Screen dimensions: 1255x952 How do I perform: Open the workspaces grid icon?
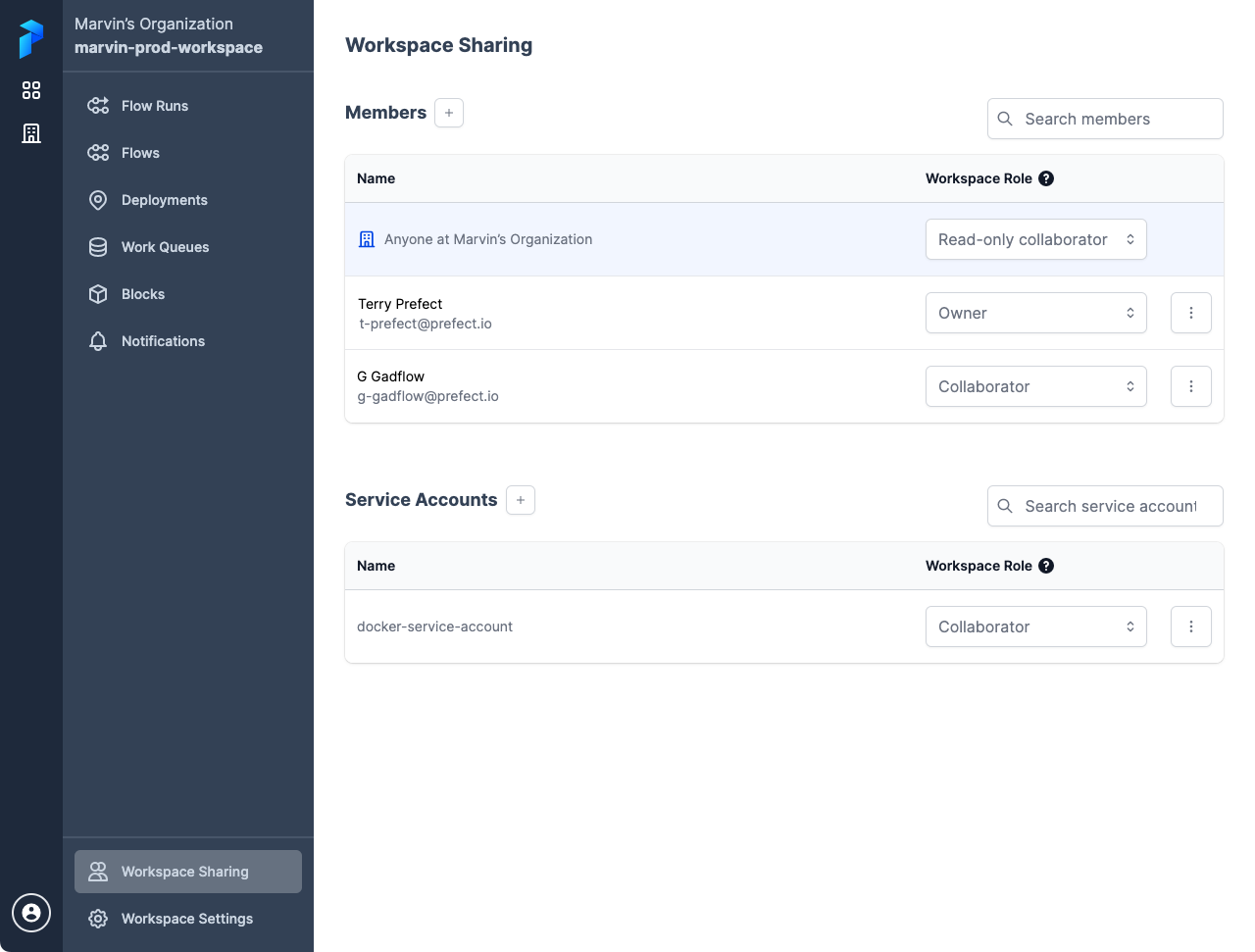tap(31, 90)
